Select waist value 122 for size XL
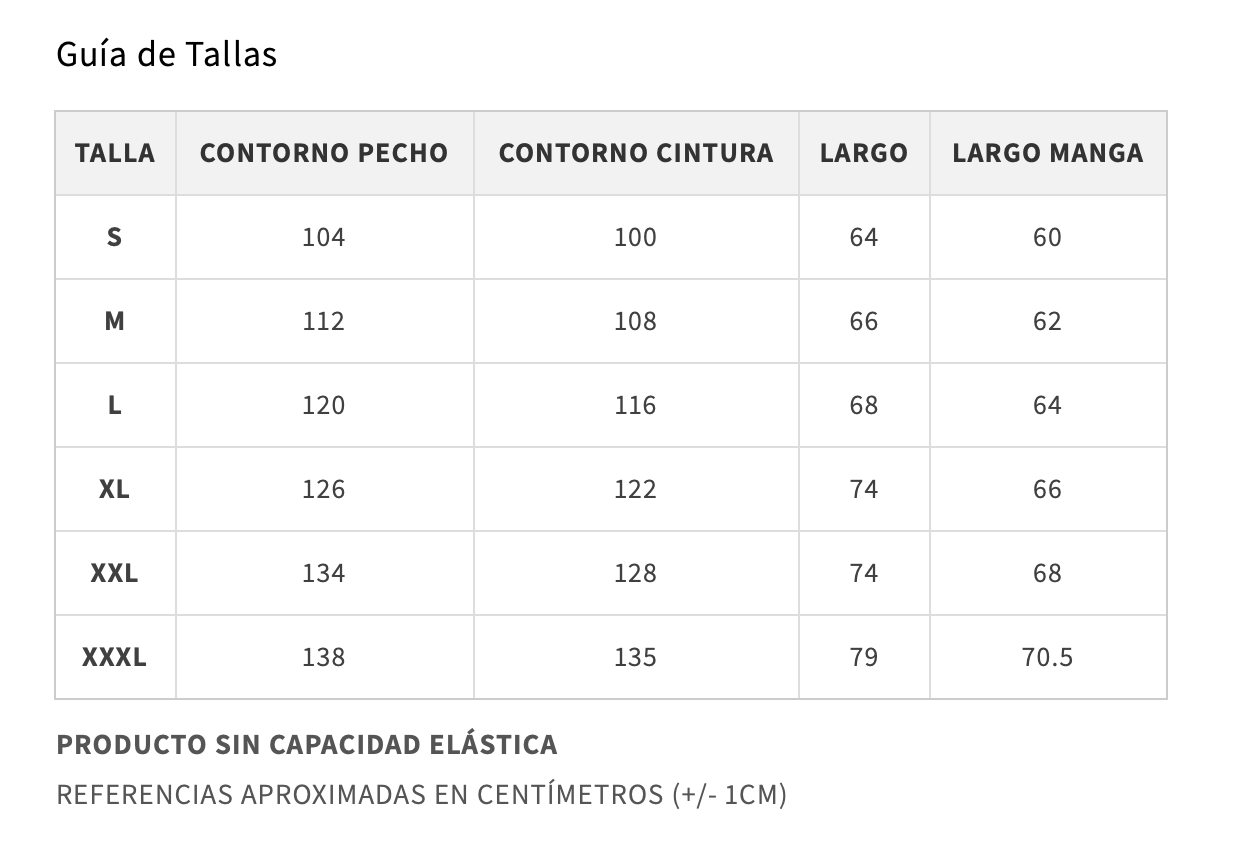The height and width of the screenshot is (860, 1238). 636,489
